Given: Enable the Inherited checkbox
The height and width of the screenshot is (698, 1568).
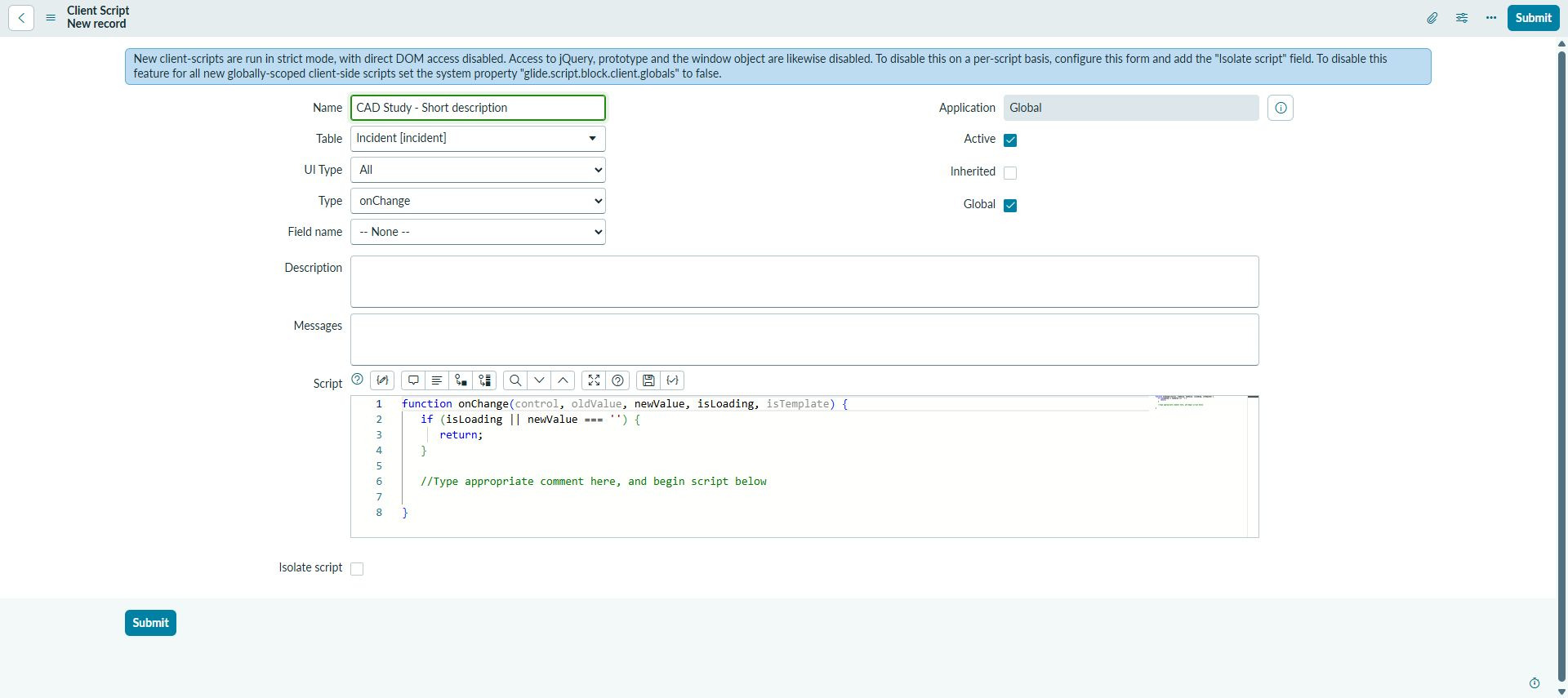Looking at the screenshot, I should click(x=1010, y=173).
